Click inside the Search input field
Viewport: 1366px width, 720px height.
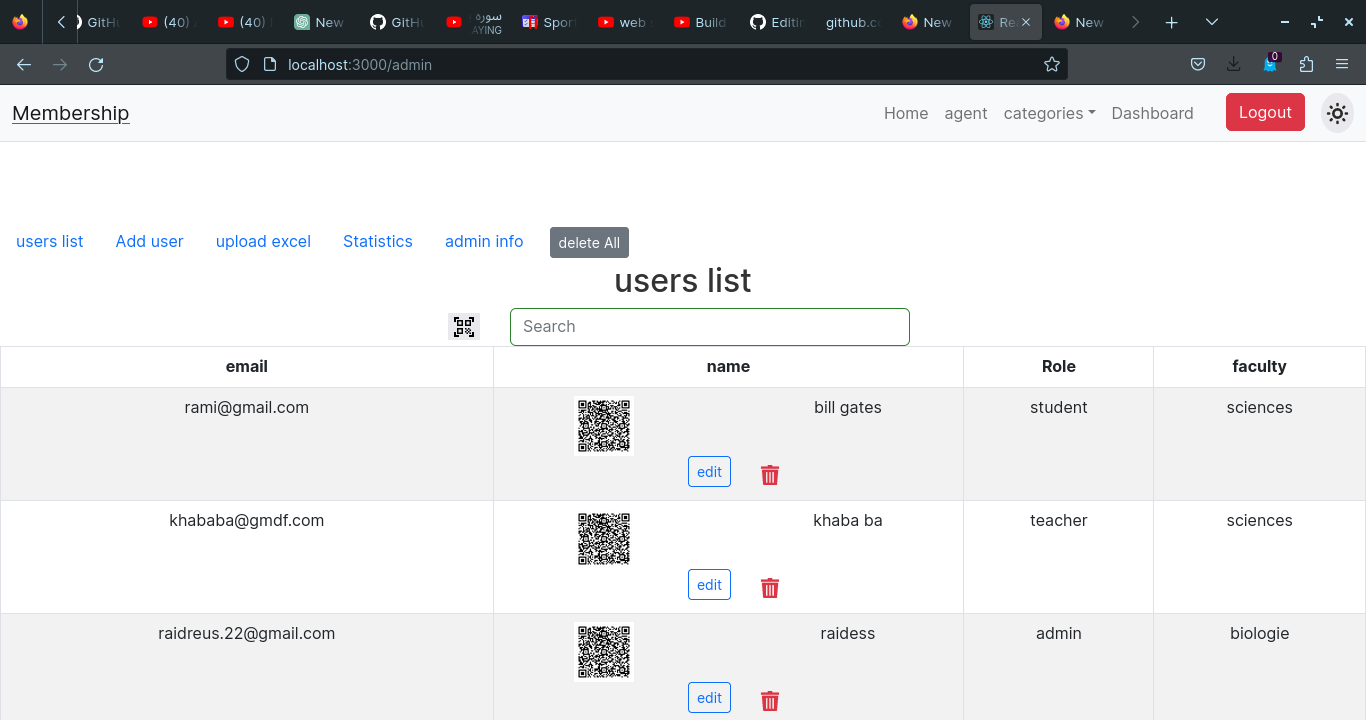710,326
